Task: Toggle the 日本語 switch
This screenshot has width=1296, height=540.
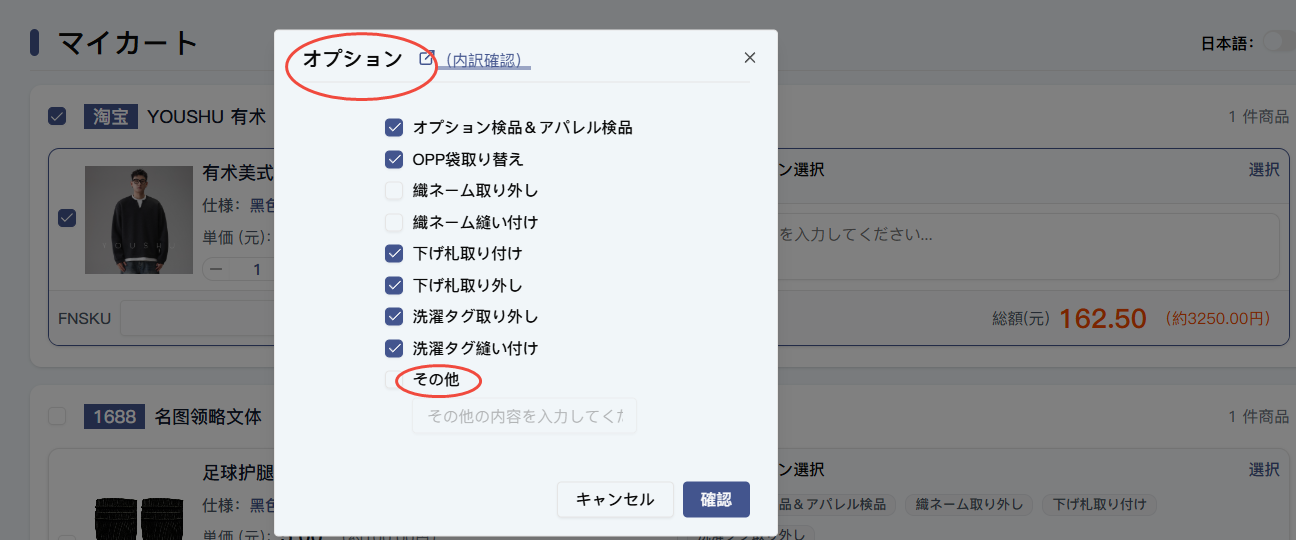Action: [x=1278, y=42]
